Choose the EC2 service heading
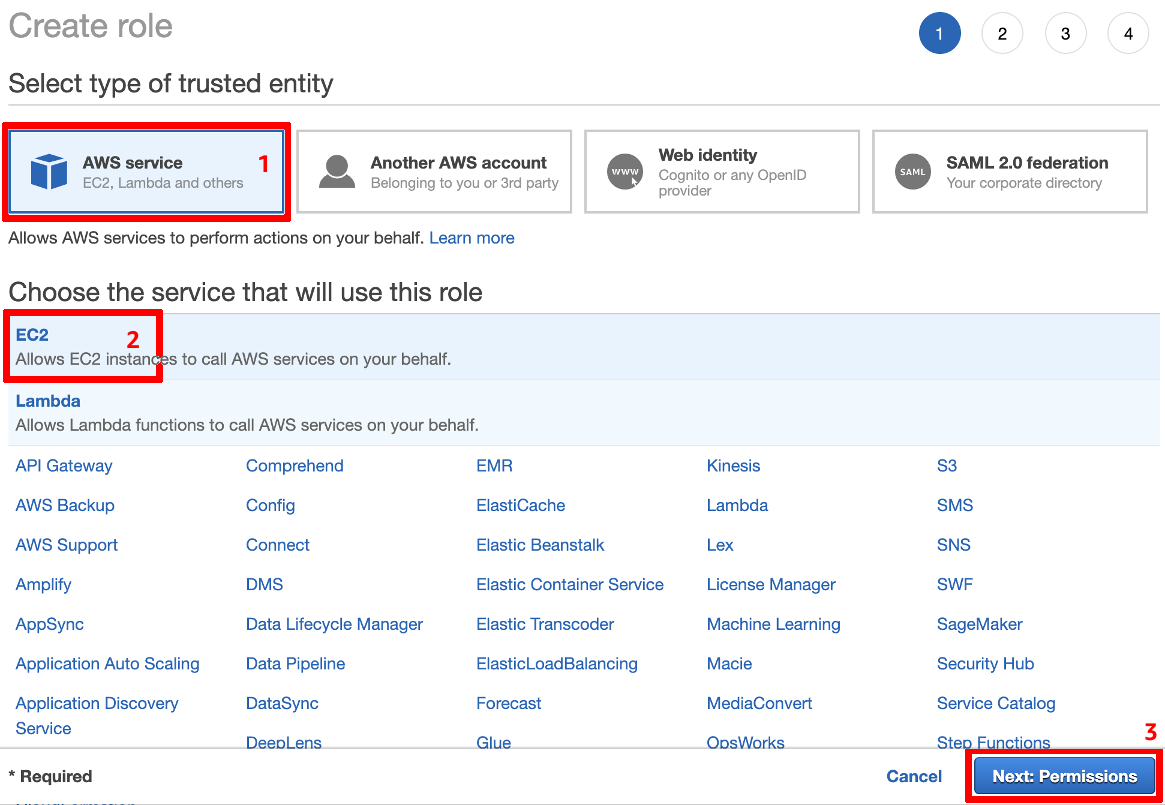The image size is (1165, 805). point(32,334)
